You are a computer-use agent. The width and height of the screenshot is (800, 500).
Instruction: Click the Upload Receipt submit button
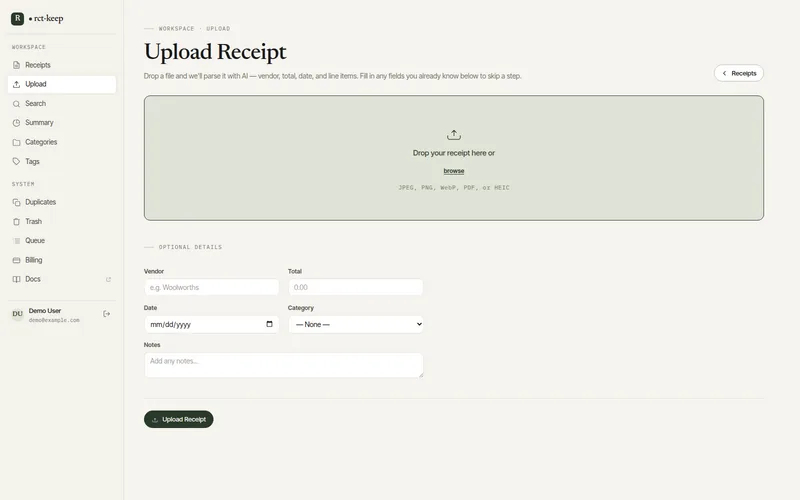(x=179, y=419)
